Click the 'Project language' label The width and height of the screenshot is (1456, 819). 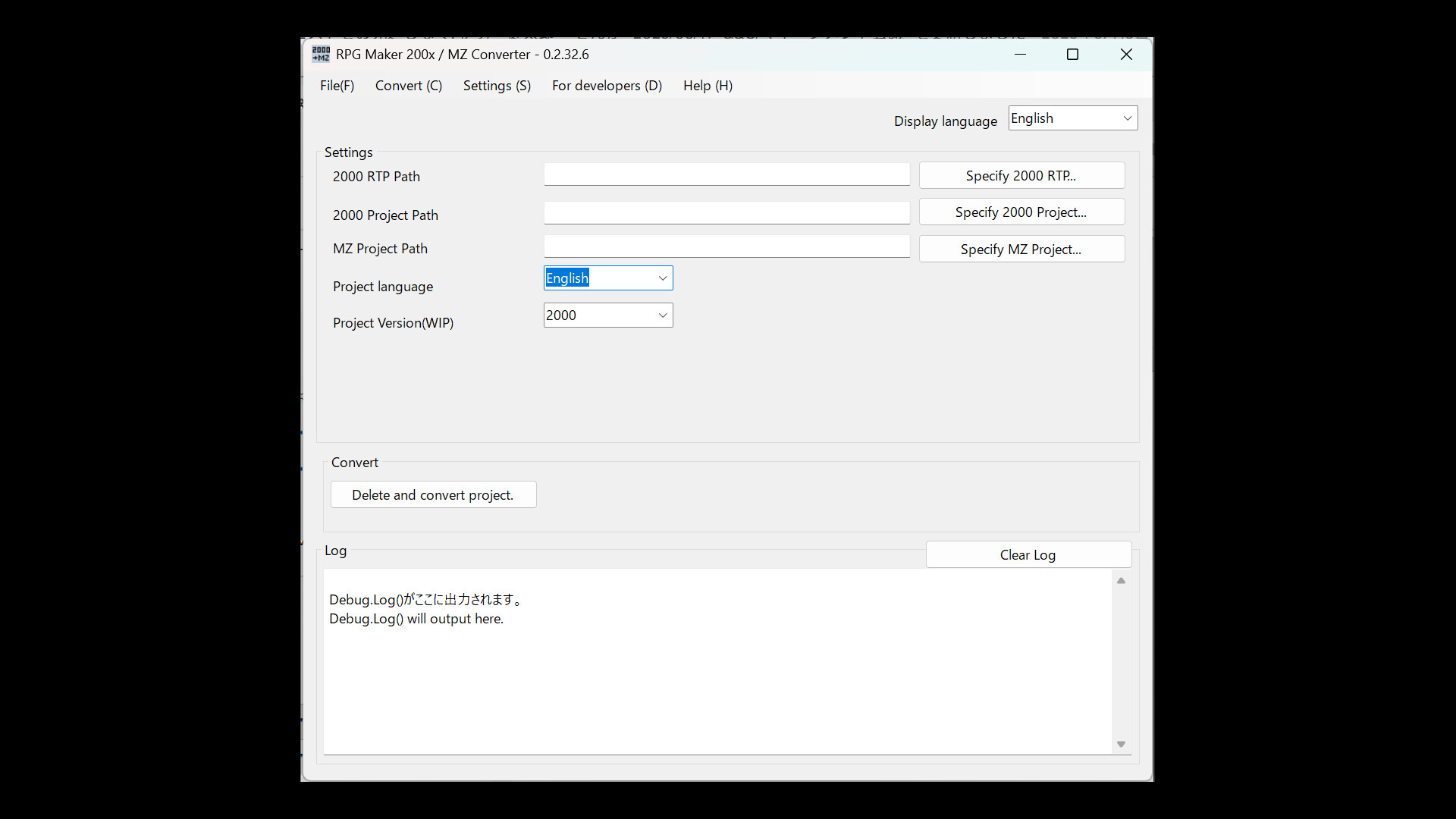coord(383,287)
